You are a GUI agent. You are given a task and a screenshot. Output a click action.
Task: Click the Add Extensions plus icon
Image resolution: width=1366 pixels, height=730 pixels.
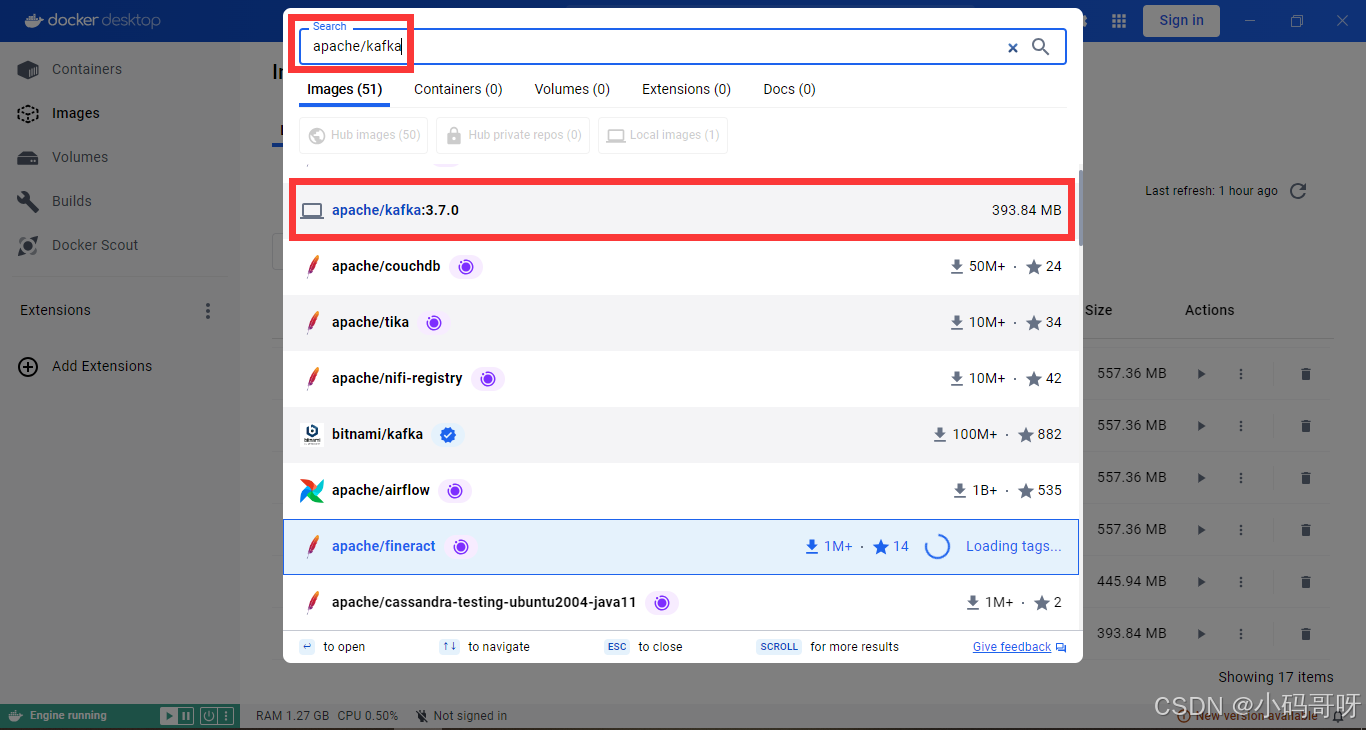tap(28, 367)
